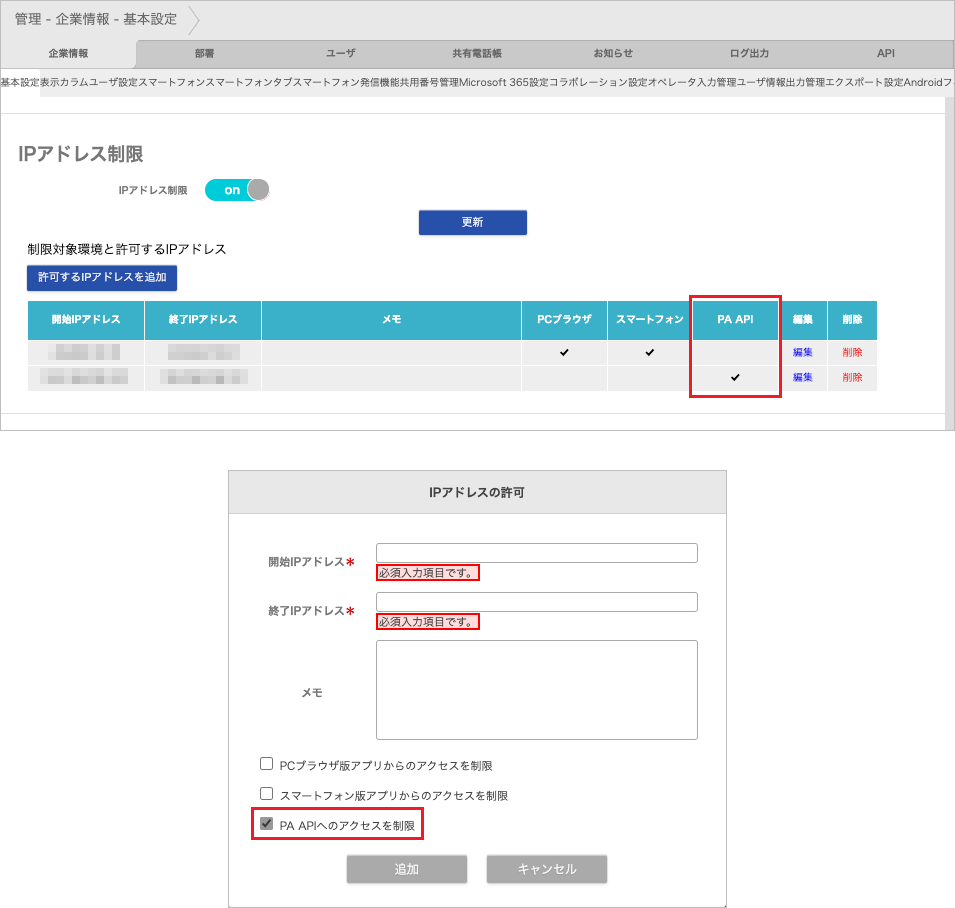Click 編集 link in first IP row
The height and width of the screenshot is (908, 955).
pyautogui.click(x=802, y=352)
